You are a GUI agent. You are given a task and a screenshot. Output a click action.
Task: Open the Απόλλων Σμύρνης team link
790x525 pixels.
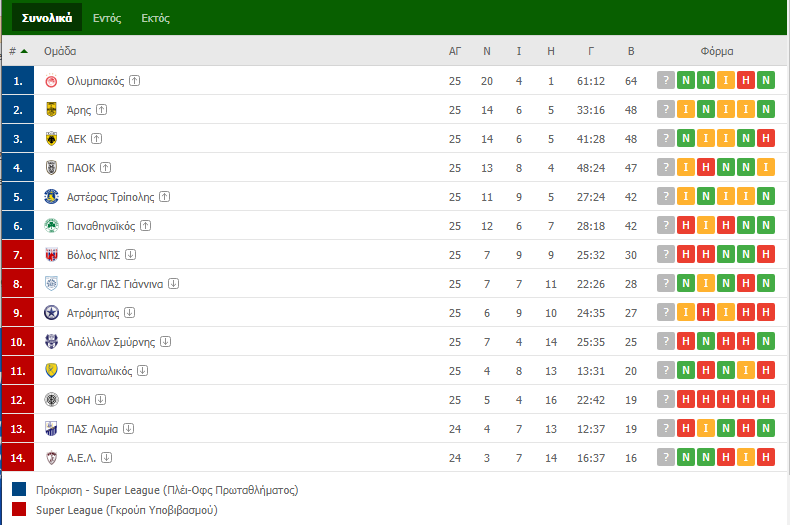point(111,342)
